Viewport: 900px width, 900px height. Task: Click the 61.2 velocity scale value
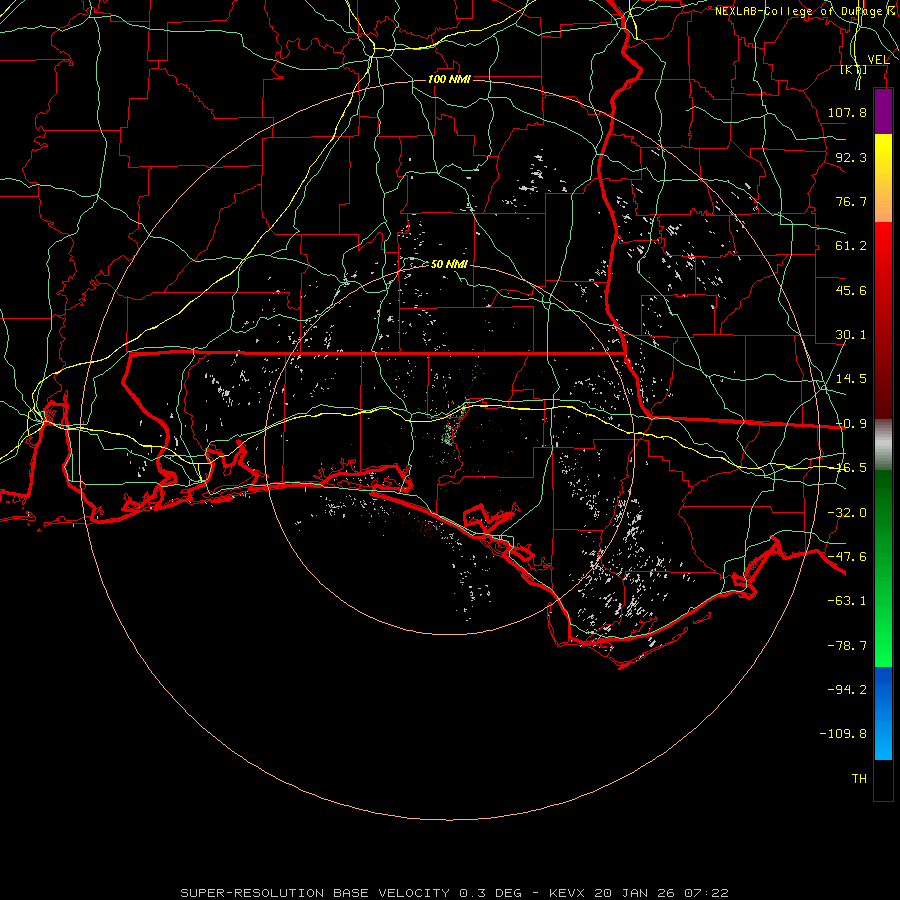point(851,246)
